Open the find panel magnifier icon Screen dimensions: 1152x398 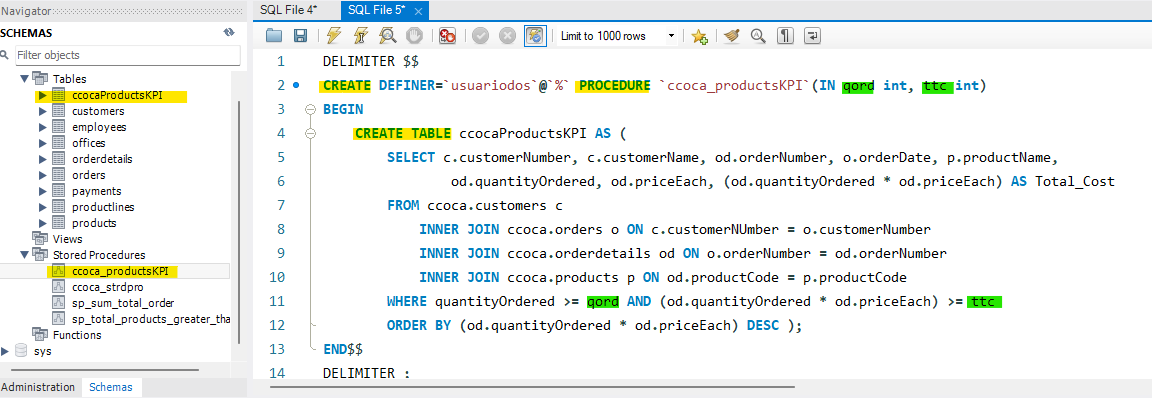tap(758, 35)
